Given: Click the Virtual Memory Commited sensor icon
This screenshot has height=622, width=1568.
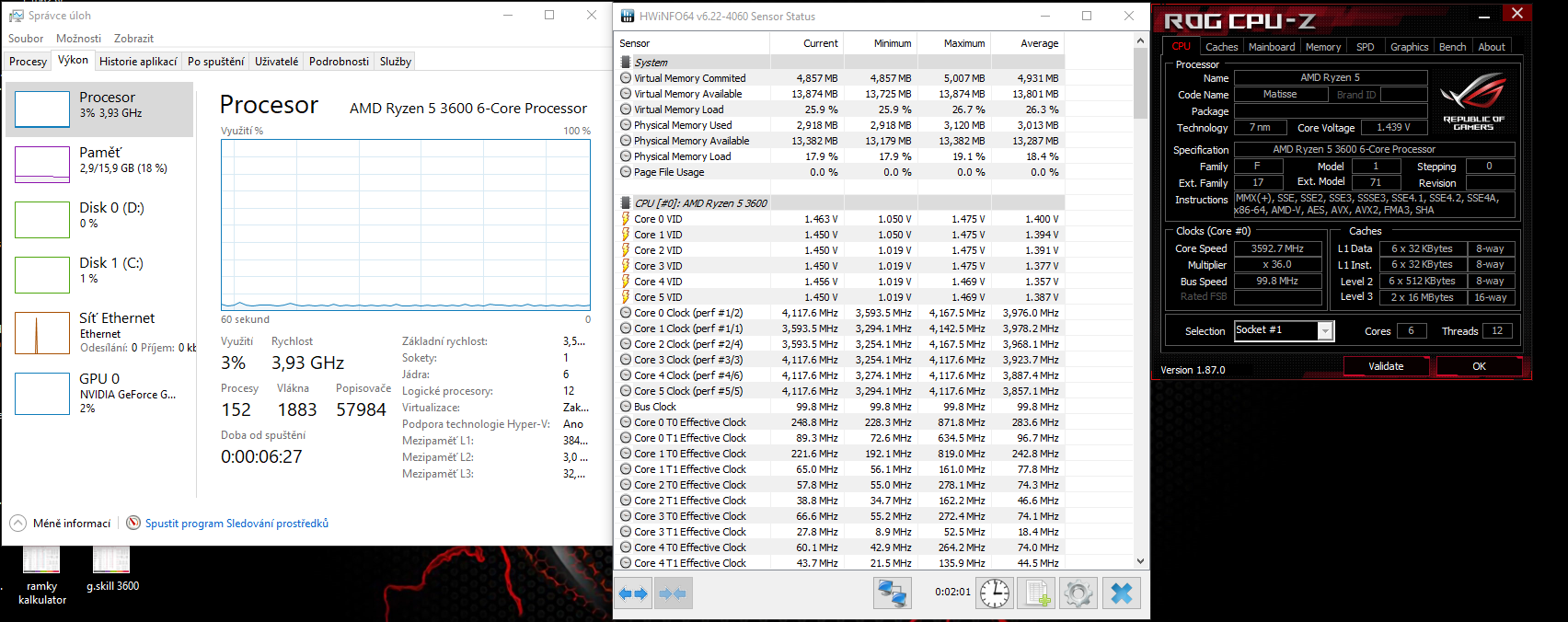Looking at the screenshot, I should click(x=626, y=78).
